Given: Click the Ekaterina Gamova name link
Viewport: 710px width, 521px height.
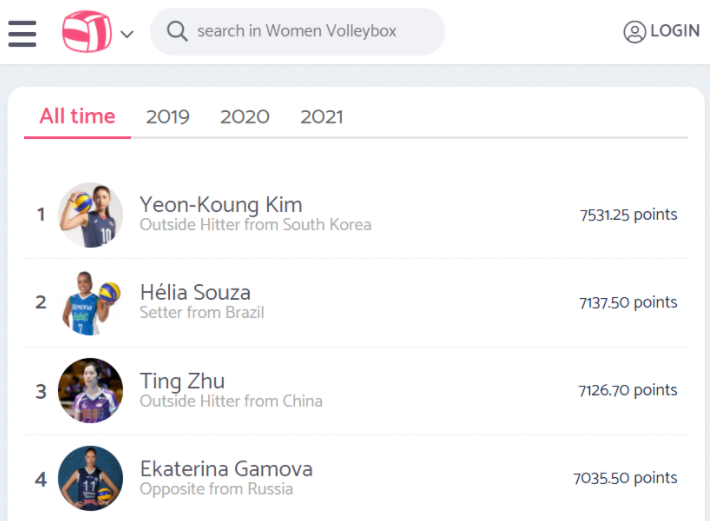Looking at the screenshot, I should click(226, 469).
